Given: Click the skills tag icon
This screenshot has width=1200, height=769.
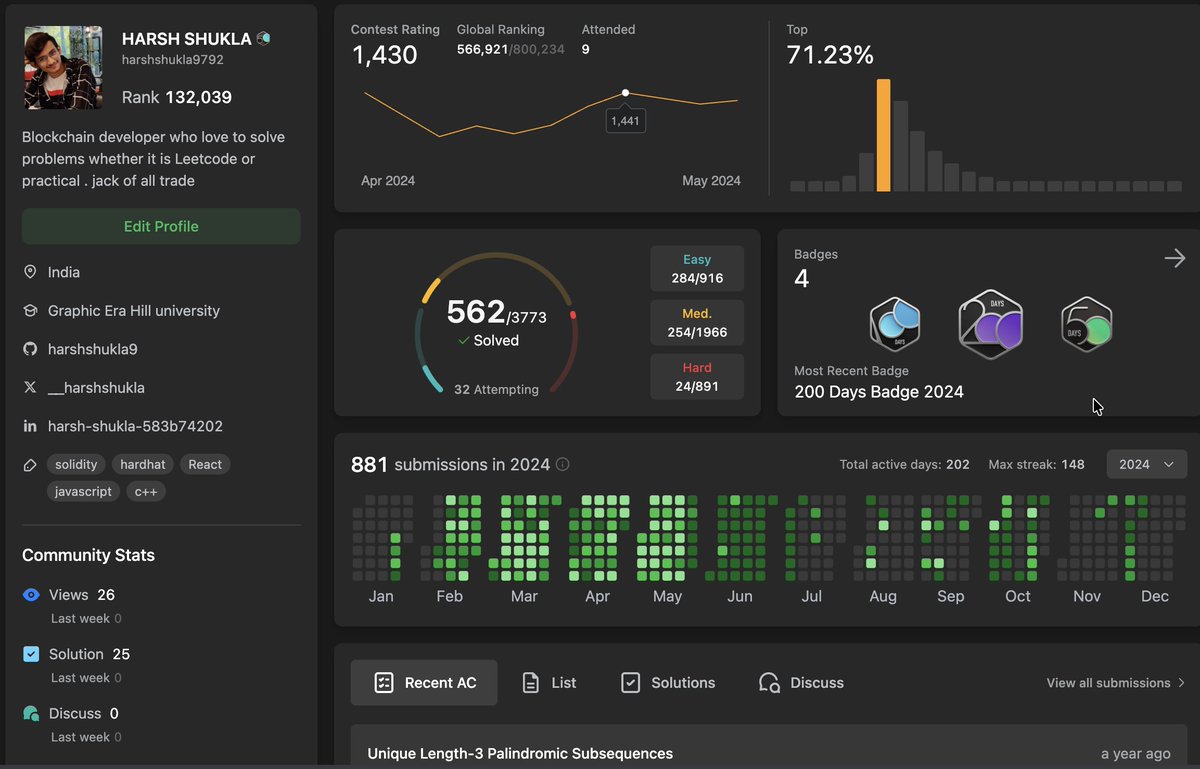Looking at the screenshot, I should 30,465.
